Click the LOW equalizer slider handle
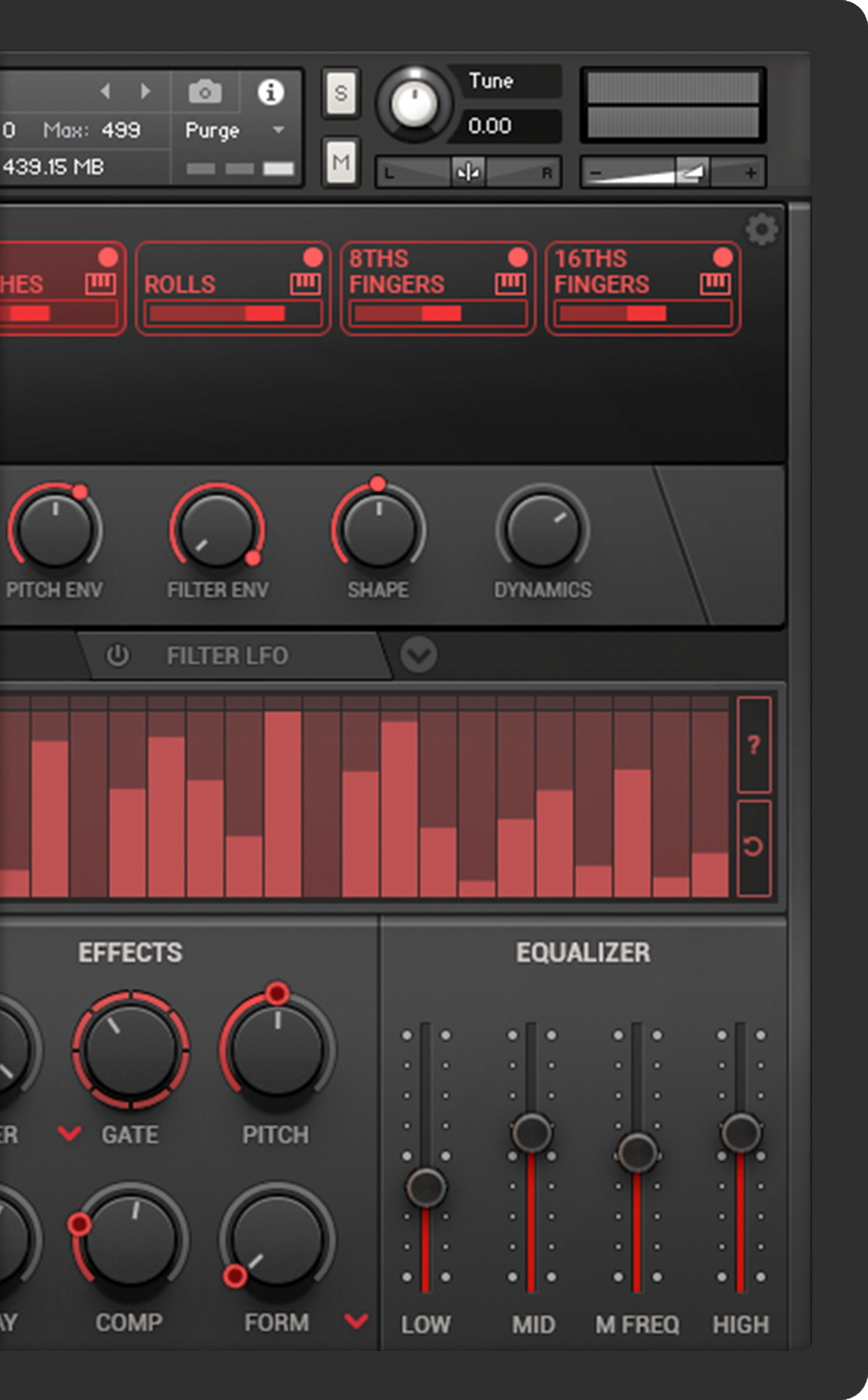This screenshot has height=1400, width=868. [426, 1187]
